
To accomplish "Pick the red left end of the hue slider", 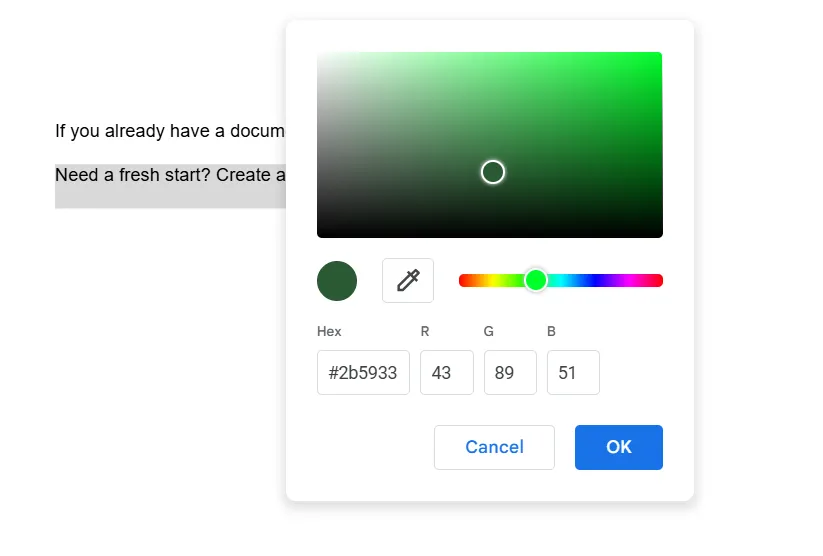I will (463, 280).
